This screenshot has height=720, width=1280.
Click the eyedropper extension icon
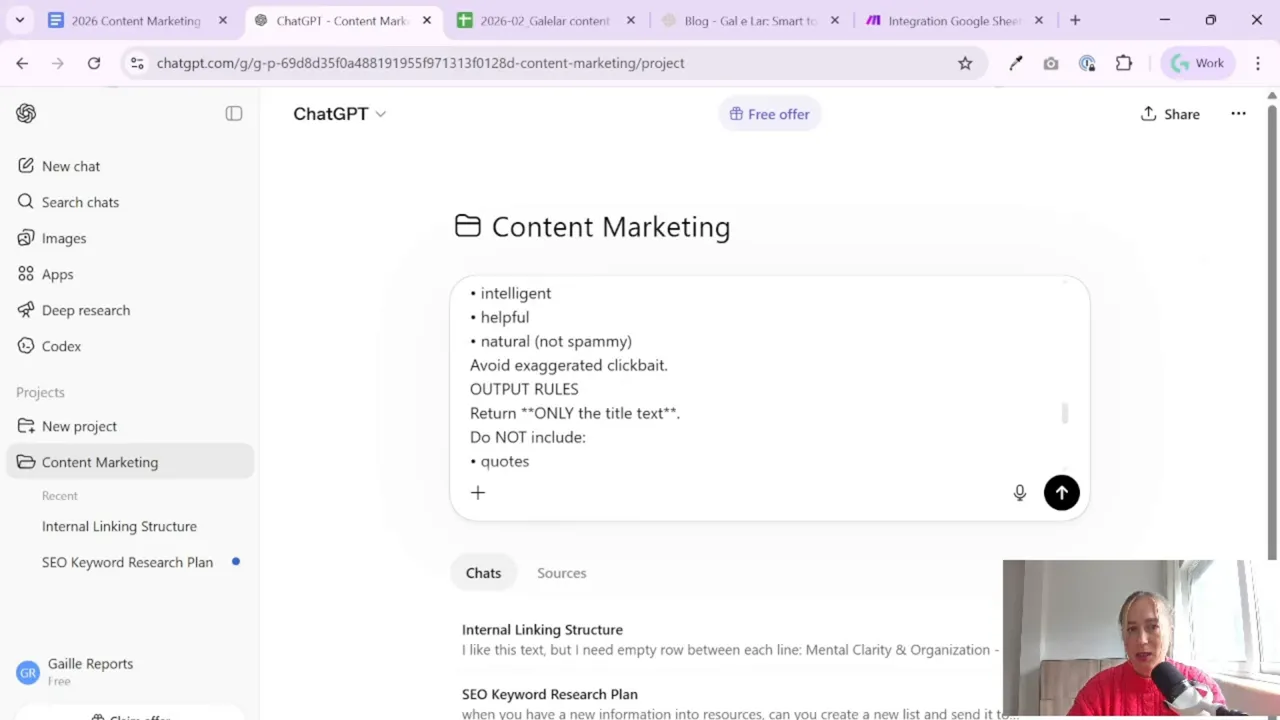[x=1016, y=63]
